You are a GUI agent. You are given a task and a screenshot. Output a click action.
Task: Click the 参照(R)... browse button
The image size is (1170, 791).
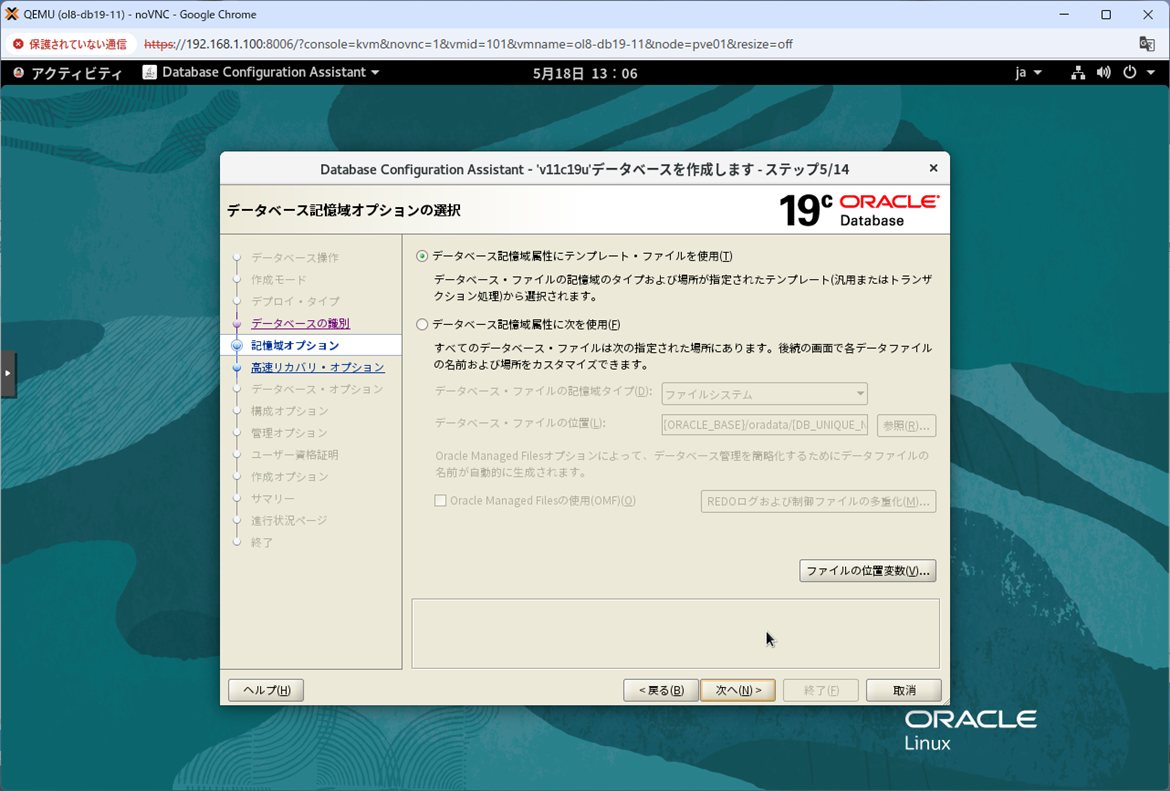[906, 425]
